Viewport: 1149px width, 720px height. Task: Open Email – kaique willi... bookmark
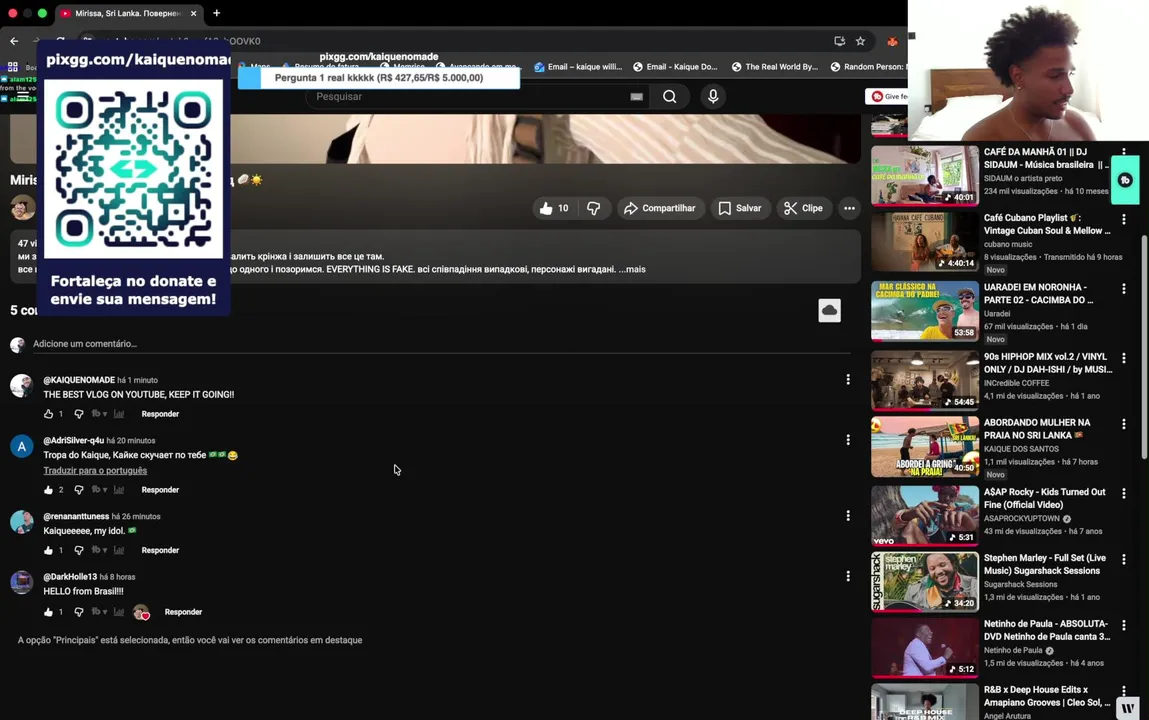click(x=577, y=67)
